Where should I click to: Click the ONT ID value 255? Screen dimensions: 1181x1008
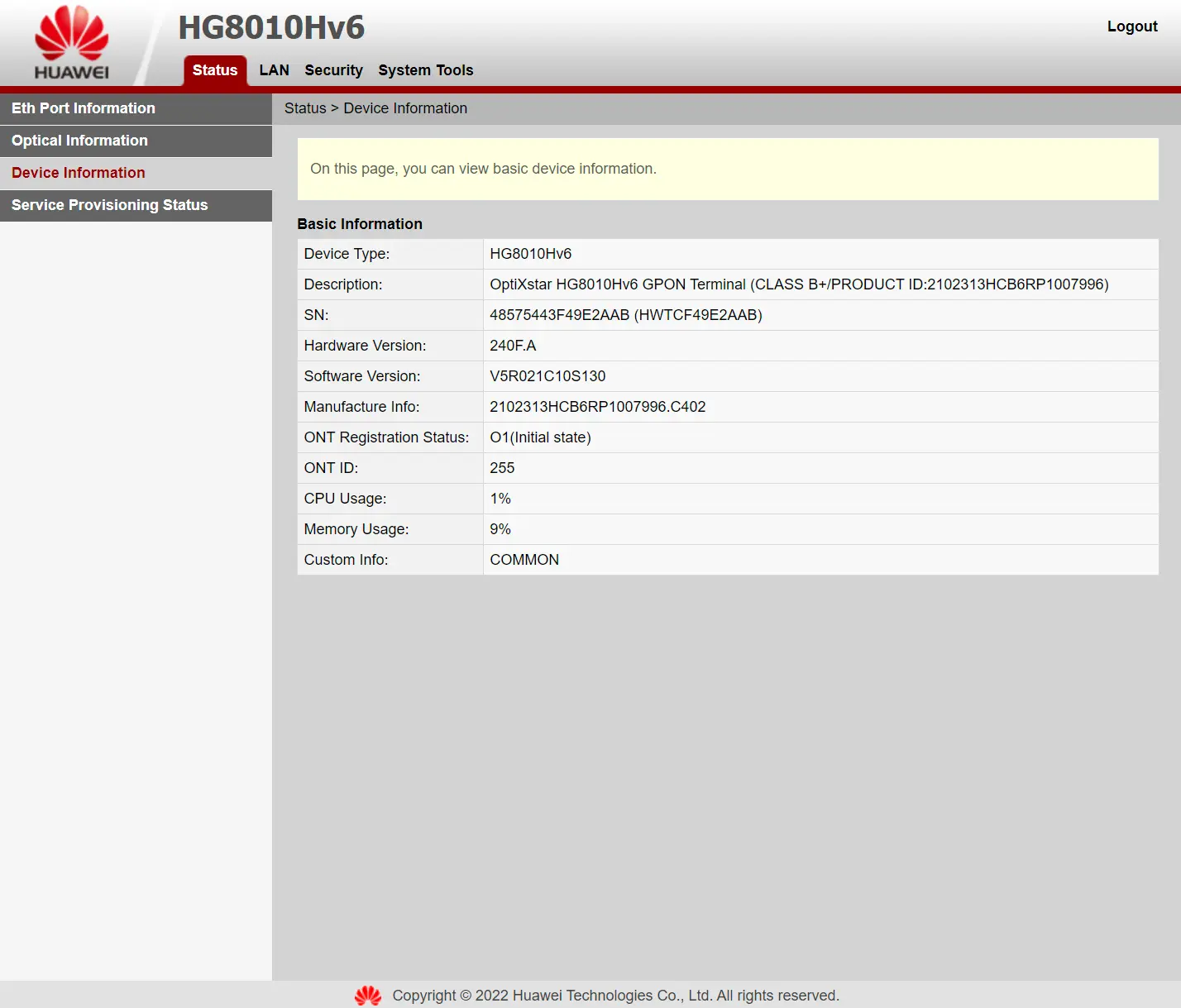pos(502,468)
